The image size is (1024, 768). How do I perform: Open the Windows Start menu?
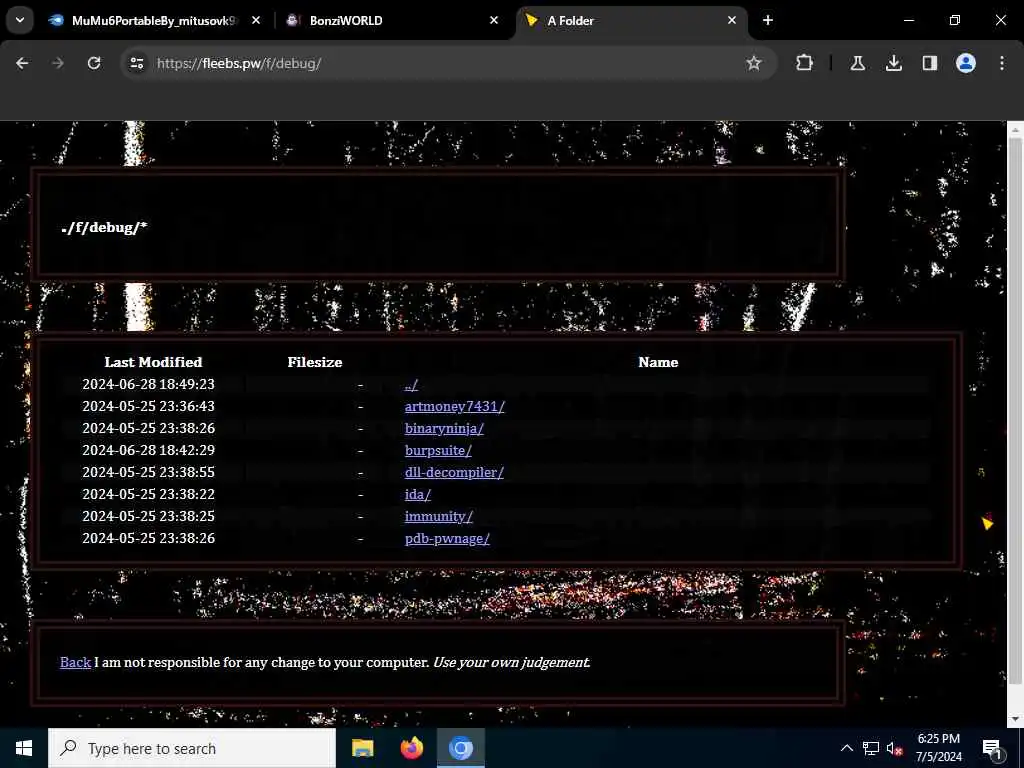pos(24,748)
